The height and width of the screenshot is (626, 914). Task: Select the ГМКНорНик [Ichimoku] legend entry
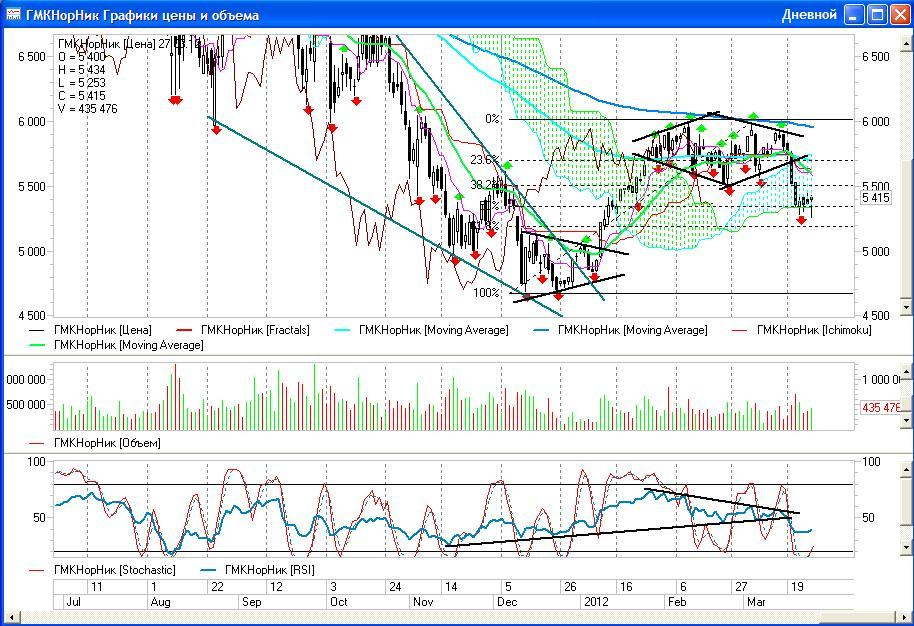(x=801, y=330)
